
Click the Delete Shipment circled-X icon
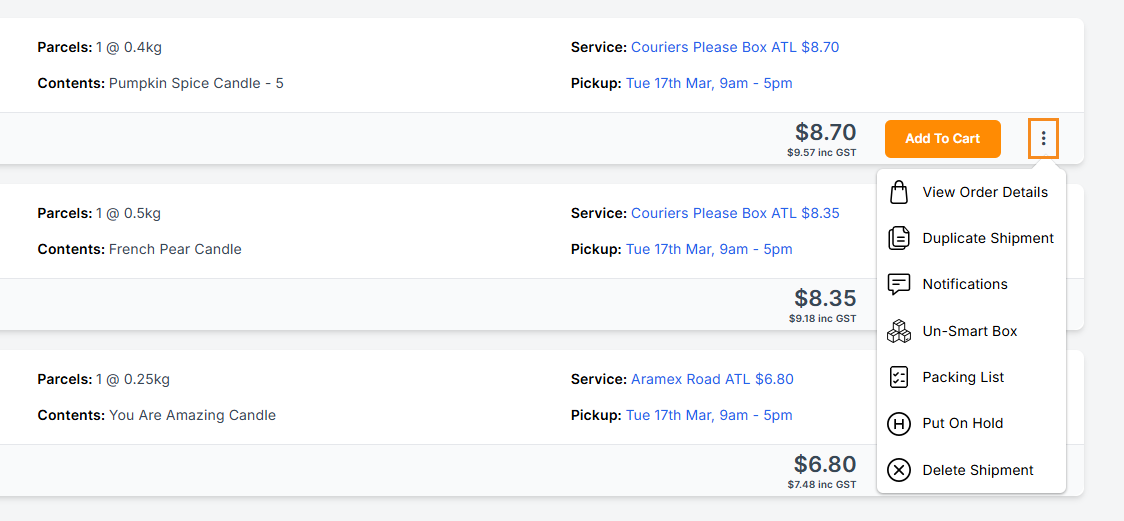[x=899, y=470]
